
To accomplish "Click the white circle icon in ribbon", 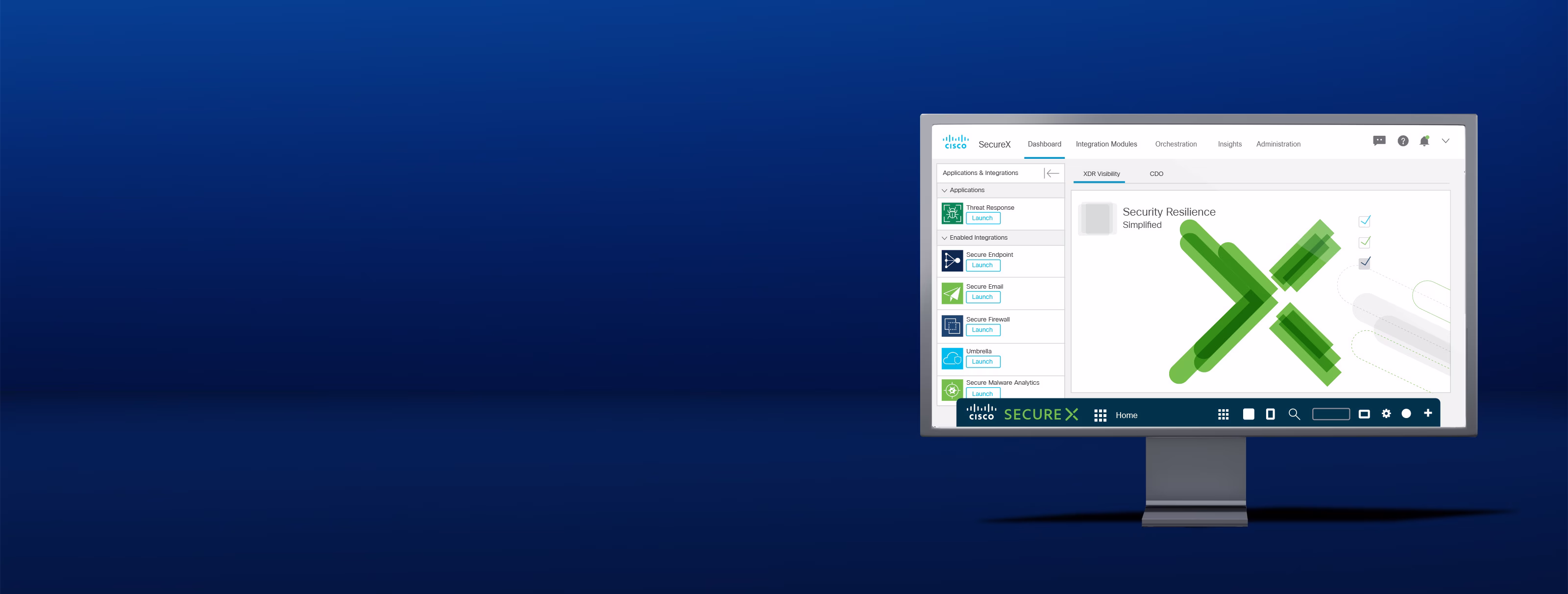I will 1406,414.
